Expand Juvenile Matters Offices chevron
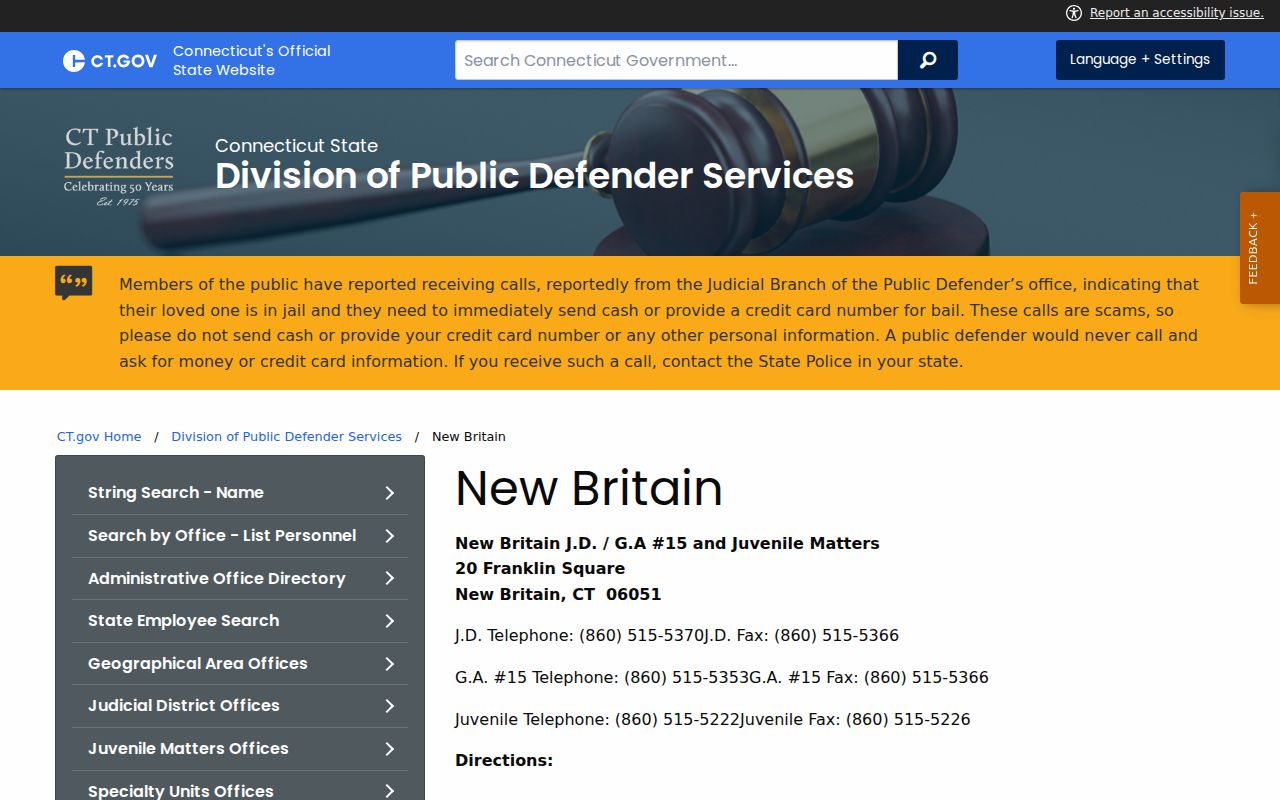This screenshot has height=800, width=1280. 390,748
